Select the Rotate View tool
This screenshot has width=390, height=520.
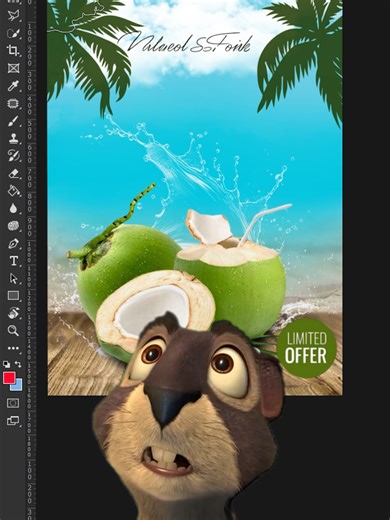[13, 313]
